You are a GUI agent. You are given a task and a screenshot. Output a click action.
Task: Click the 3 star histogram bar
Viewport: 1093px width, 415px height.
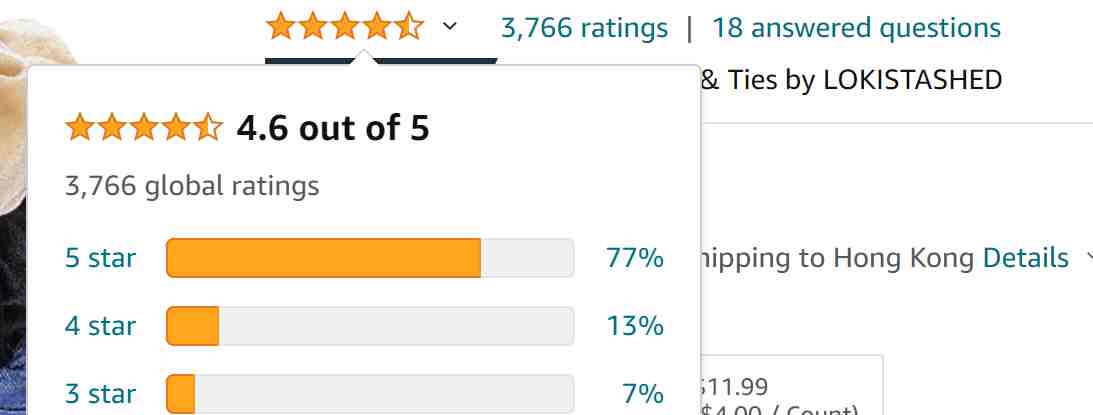370,394
